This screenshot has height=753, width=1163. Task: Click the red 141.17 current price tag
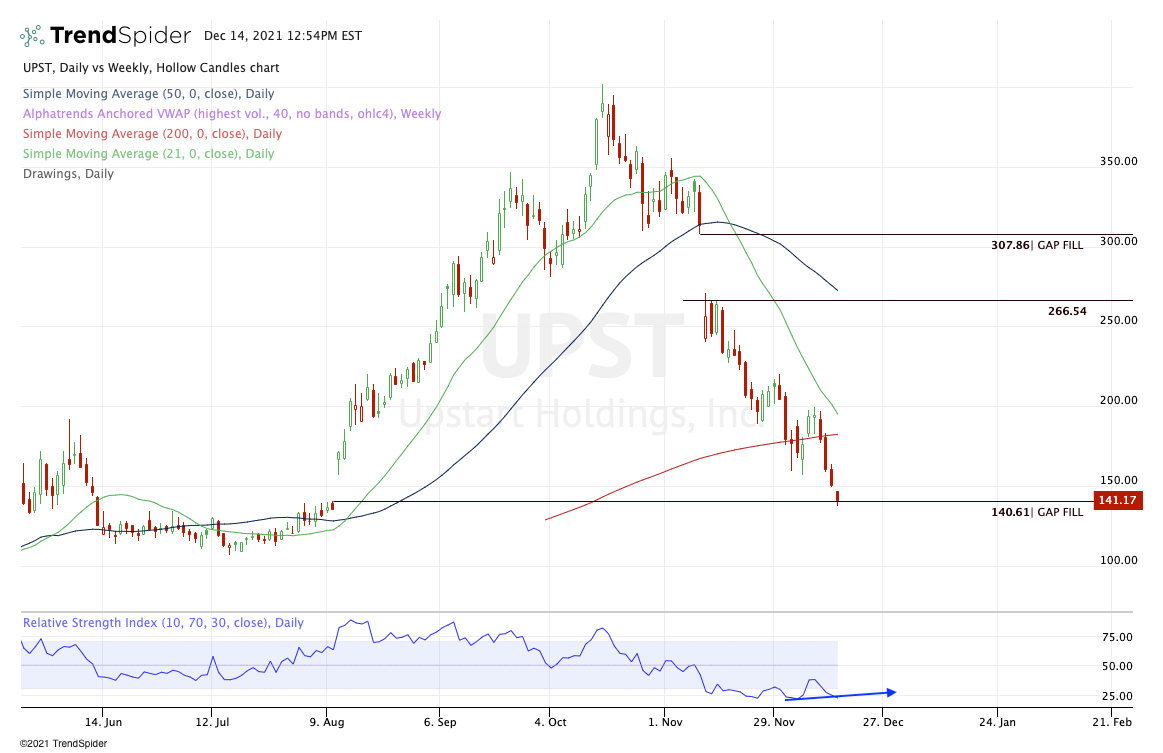coord(1118,500)
